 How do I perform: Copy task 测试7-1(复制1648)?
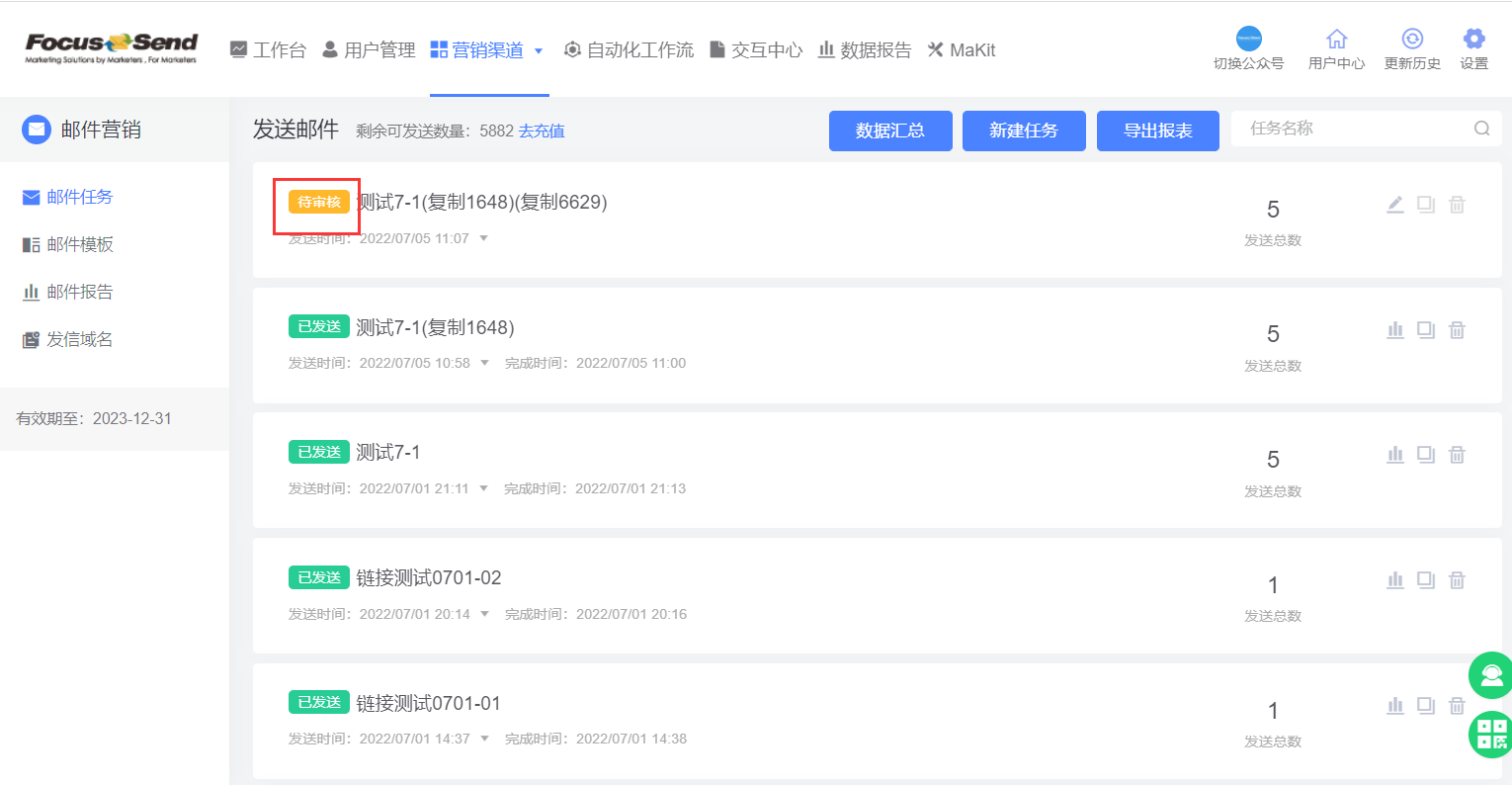[x=1426, y=330]
